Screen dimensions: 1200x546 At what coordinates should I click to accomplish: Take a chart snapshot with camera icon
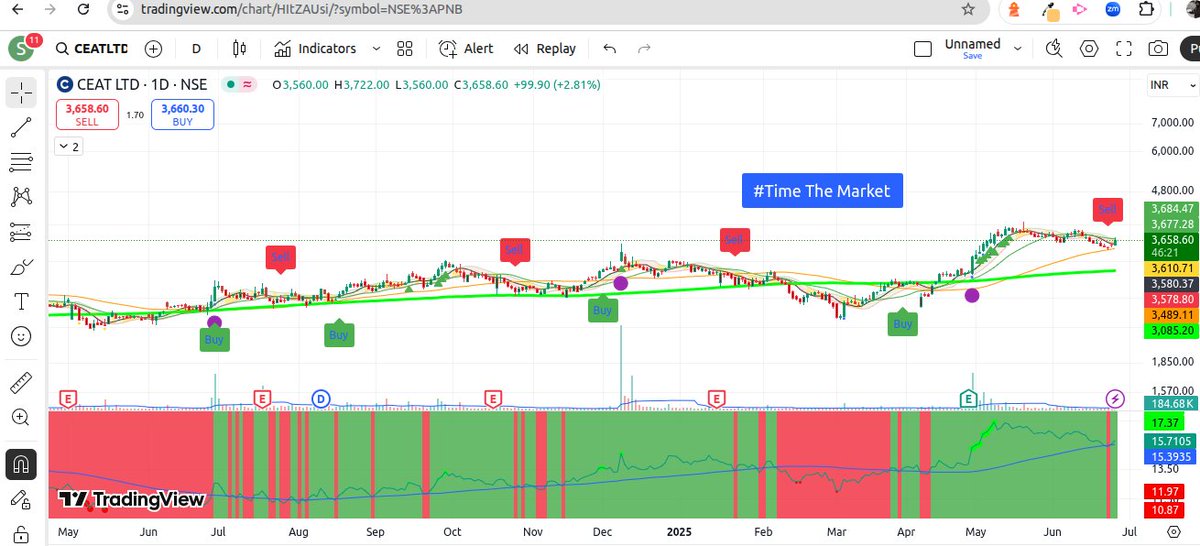tap(1158, 48)
